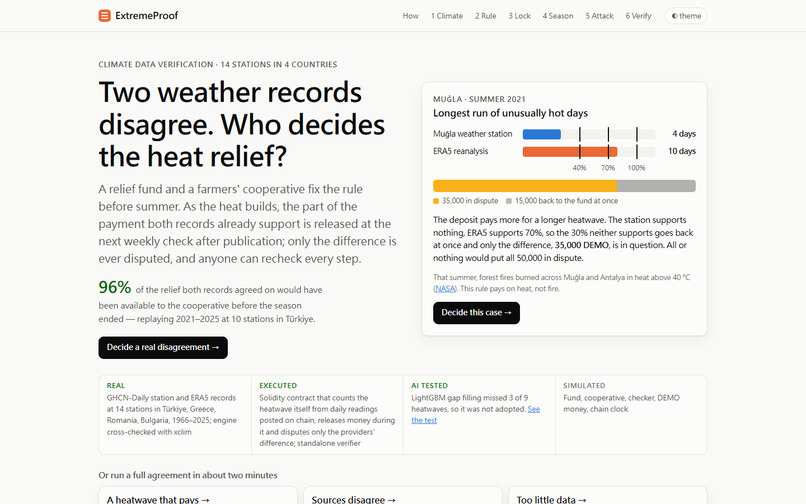
Task: Click the ExtremeProof orange logo icon
Action: point(104,16)
